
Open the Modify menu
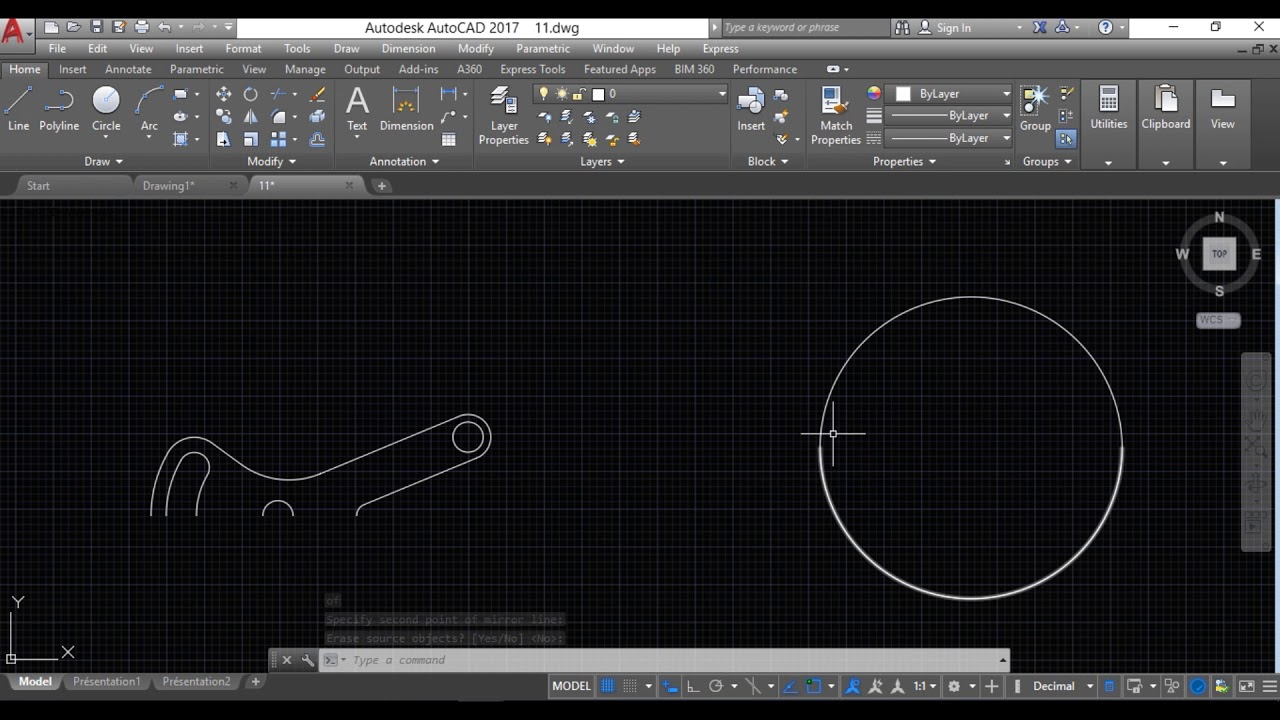475,48
